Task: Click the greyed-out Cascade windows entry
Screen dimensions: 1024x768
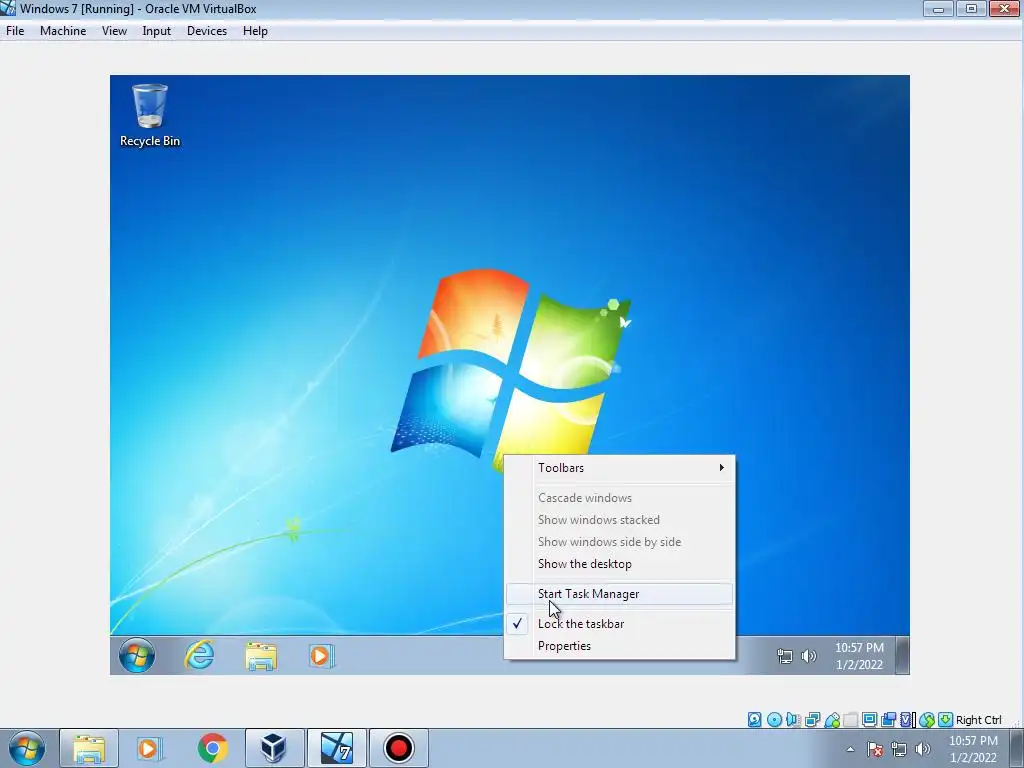Action: pyautogui.click(x=619, y=498)
